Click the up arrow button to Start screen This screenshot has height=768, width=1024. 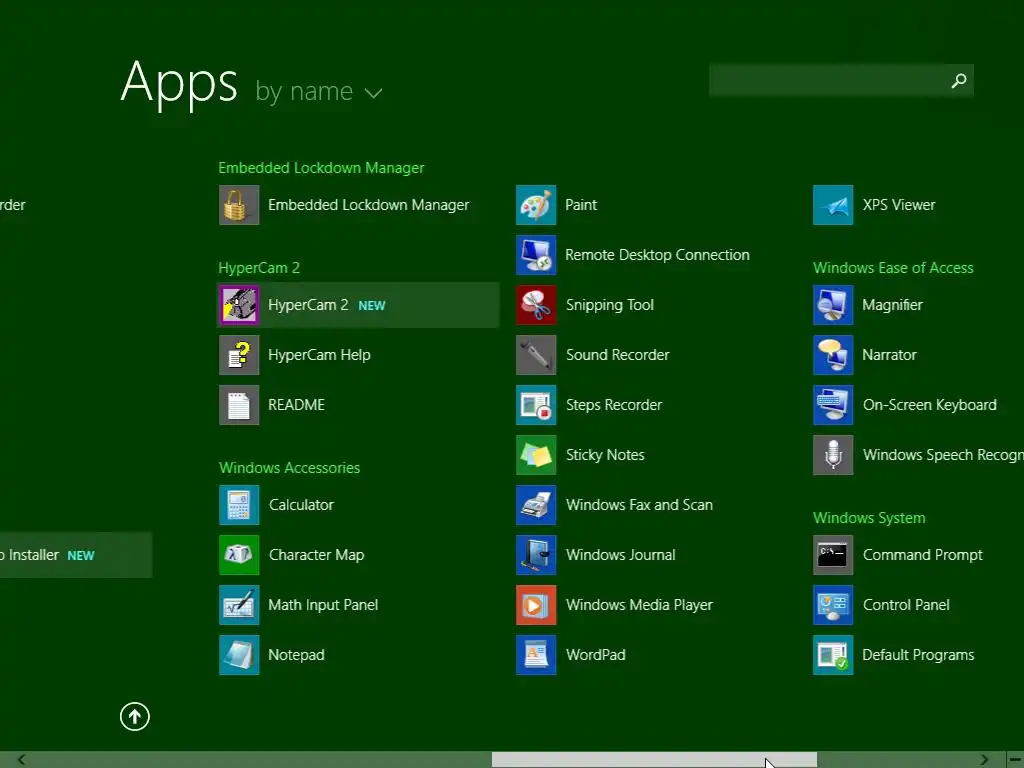tap(135, 716)
